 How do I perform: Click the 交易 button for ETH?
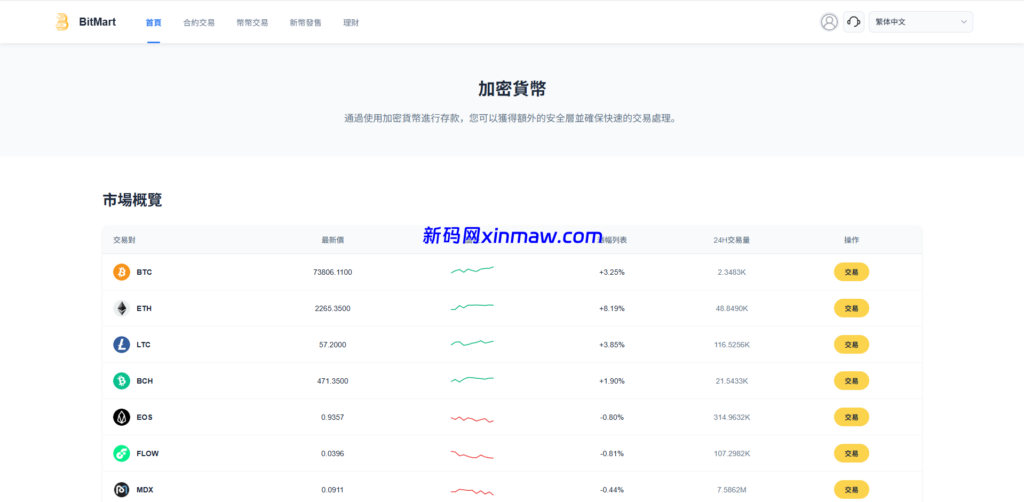point(851,308)
